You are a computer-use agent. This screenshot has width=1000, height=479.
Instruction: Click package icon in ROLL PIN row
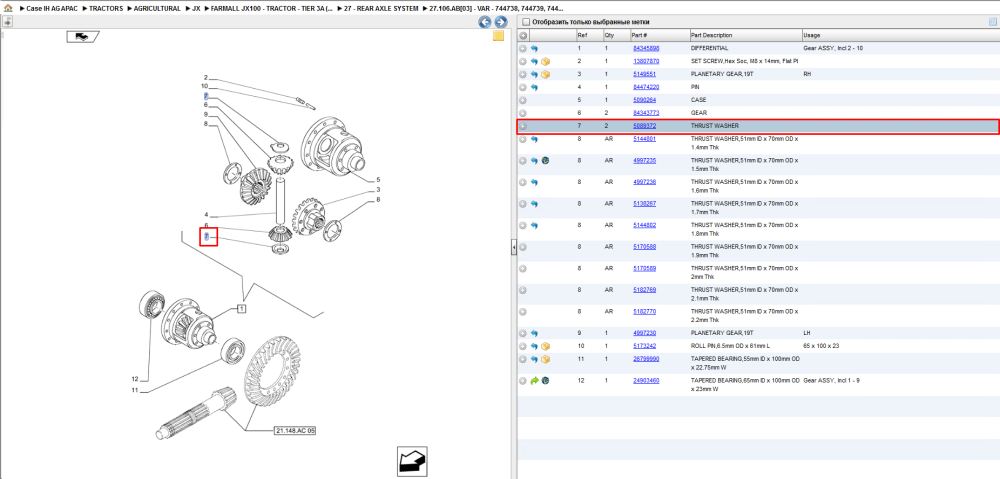point(546,346)
